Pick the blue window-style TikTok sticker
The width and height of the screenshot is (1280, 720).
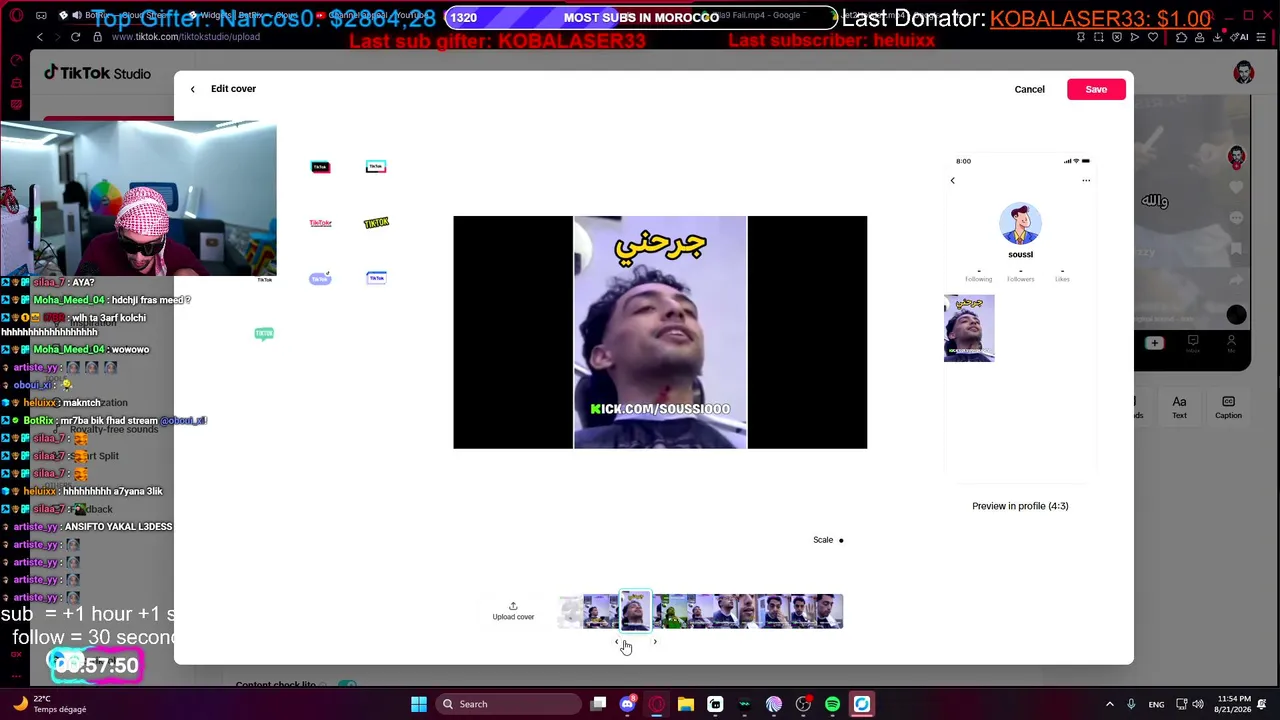coord(376,278)
